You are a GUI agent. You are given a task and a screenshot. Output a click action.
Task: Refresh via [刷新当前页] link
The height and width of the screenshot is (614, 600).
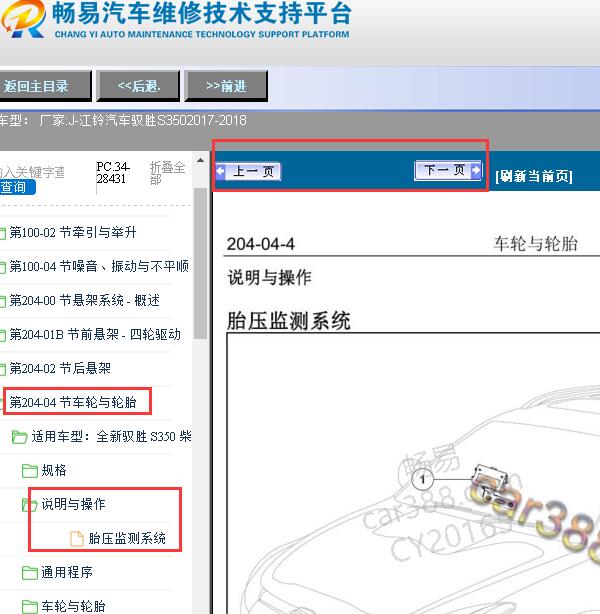click(534, 176)
